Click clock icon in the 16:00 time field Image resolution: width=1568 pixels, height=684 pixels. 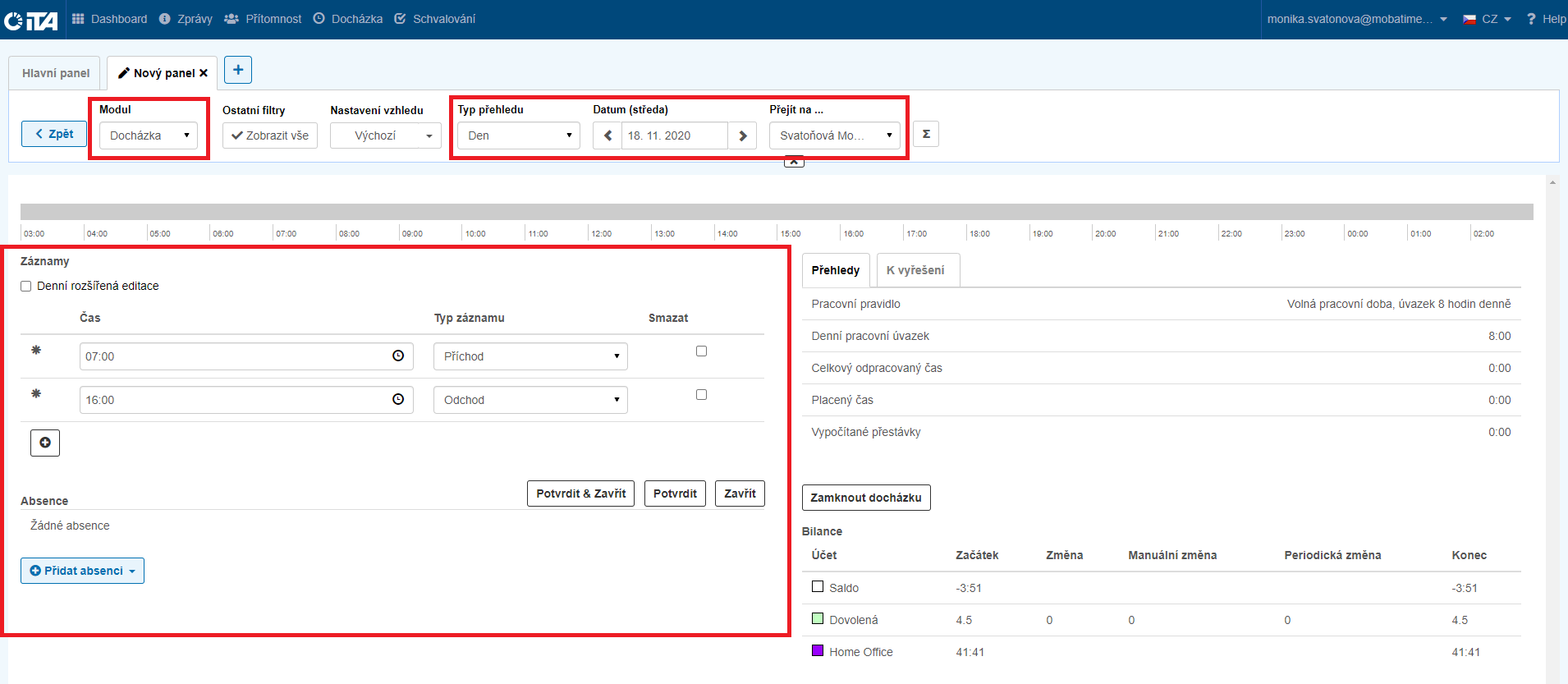tap(398, 399)
